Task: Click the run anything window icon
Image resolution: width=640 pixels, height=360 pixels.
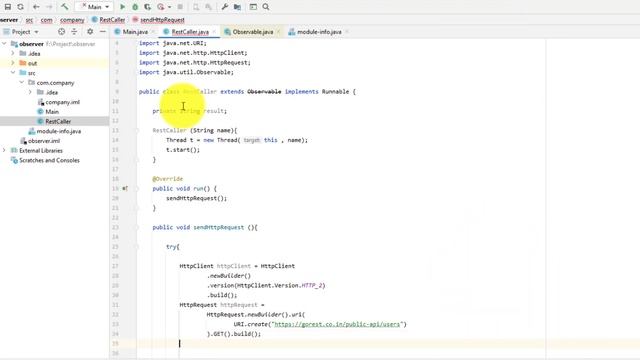Action: [x=253, y=7]
